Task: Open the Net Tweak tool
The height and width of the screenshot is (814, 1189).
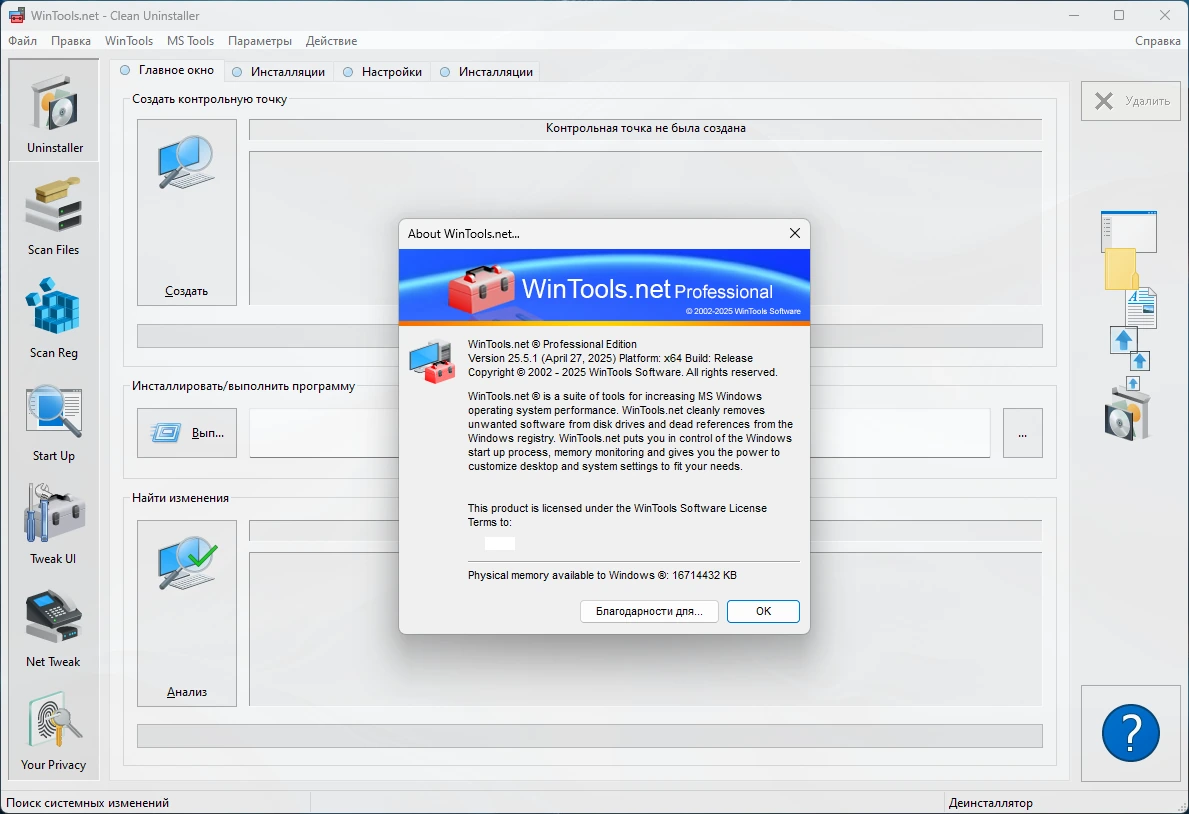Action: tap(54, 627)
